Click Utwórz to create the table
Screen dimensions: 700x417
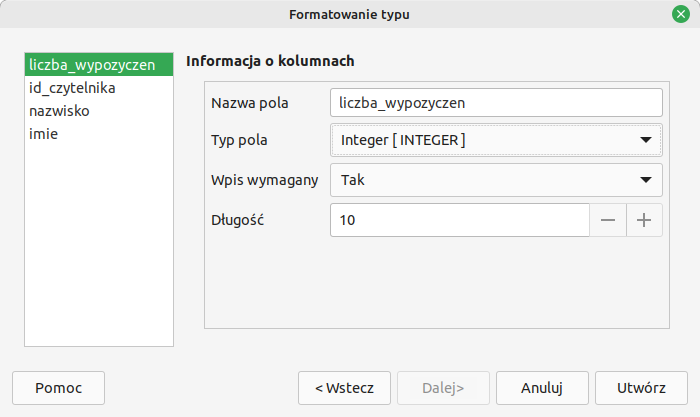[x=641, y=388]
